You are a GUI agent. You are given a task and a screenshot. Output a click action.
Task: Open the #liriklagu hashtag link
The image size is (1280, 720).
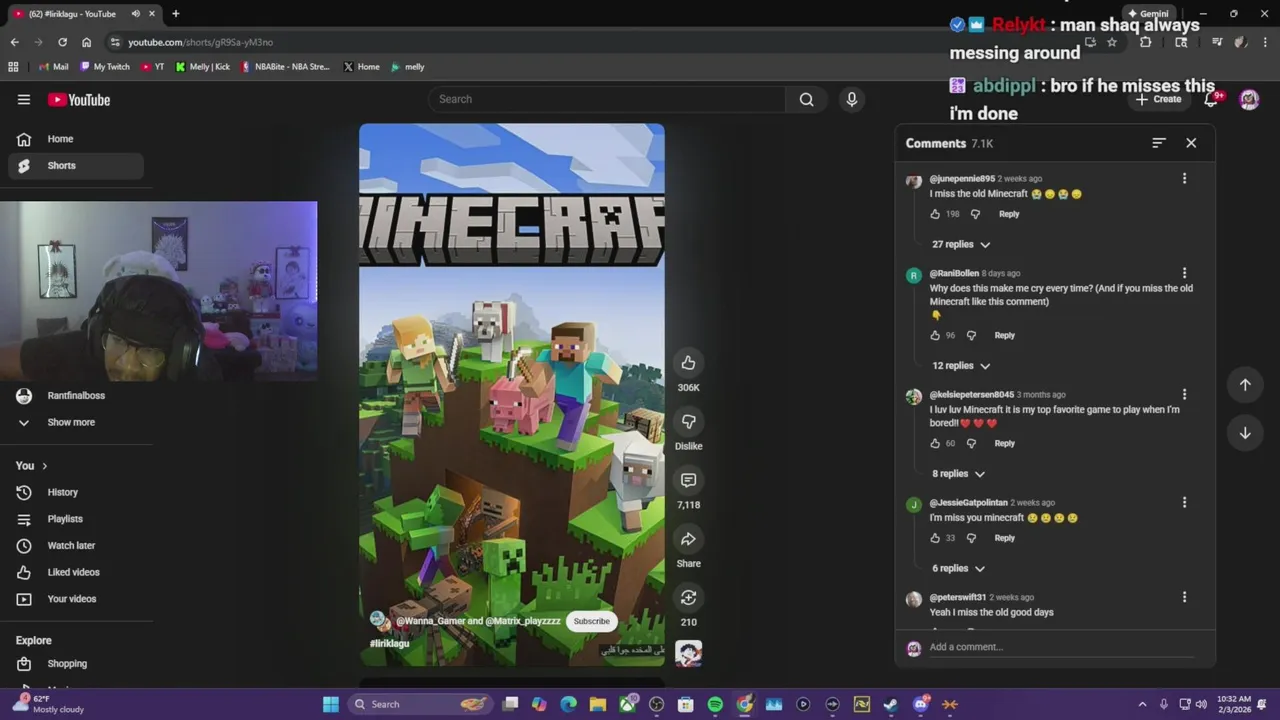(390, 643)
